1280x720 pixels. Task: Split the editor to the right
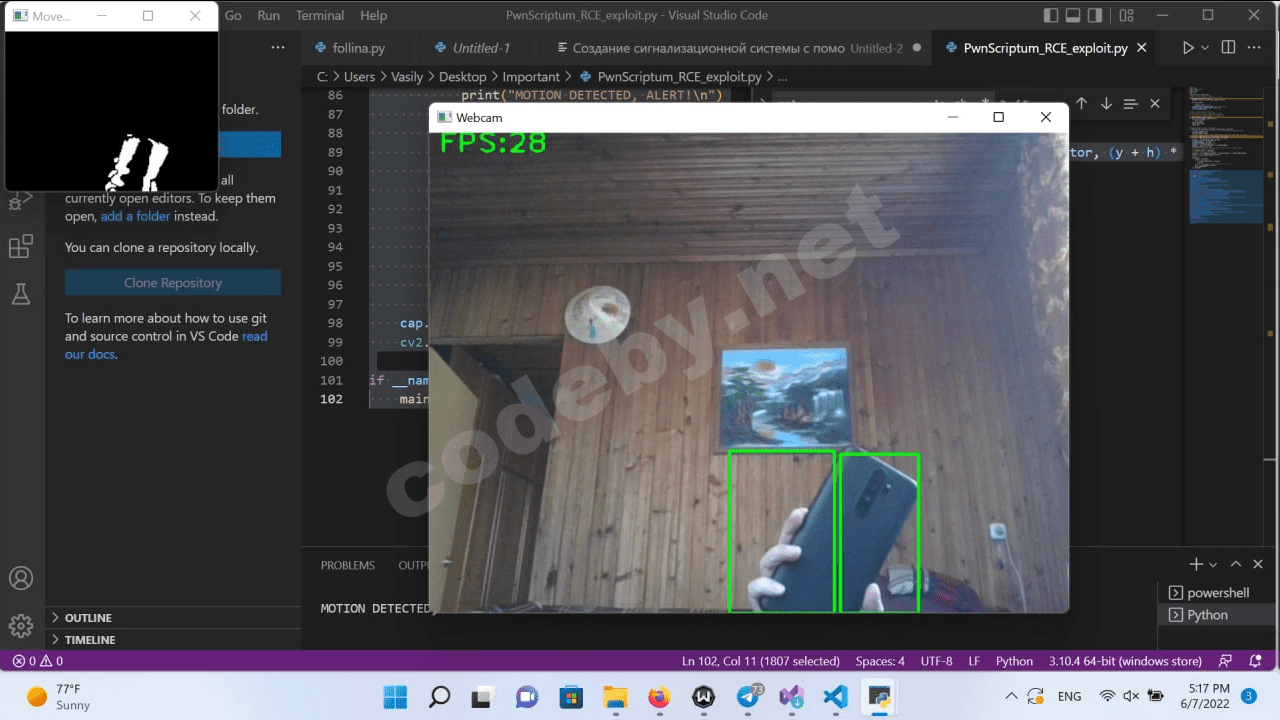tap(1228, 48)
